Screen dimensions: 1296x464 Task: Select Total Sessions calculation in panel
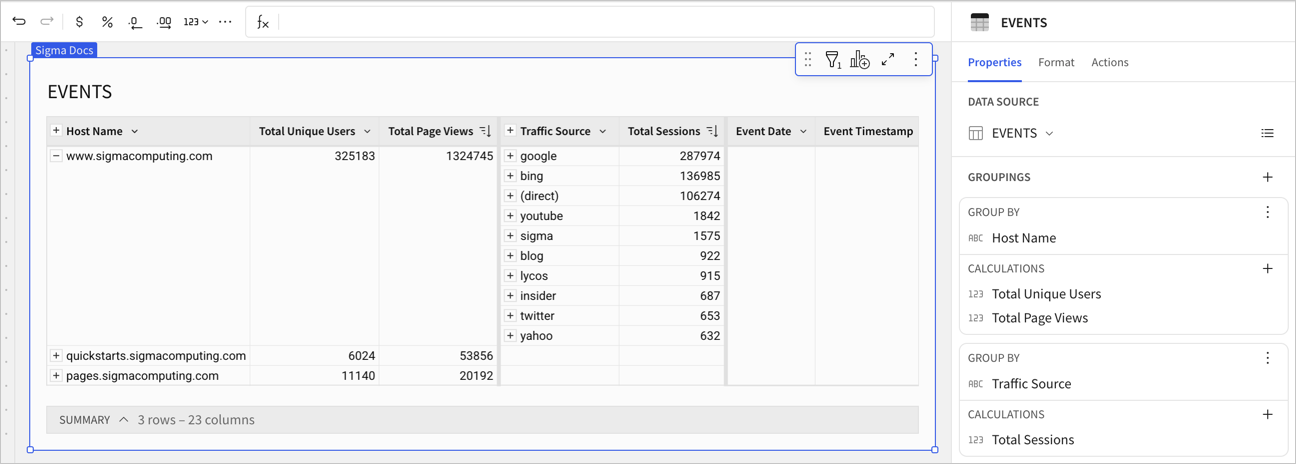click(1033, 440)
